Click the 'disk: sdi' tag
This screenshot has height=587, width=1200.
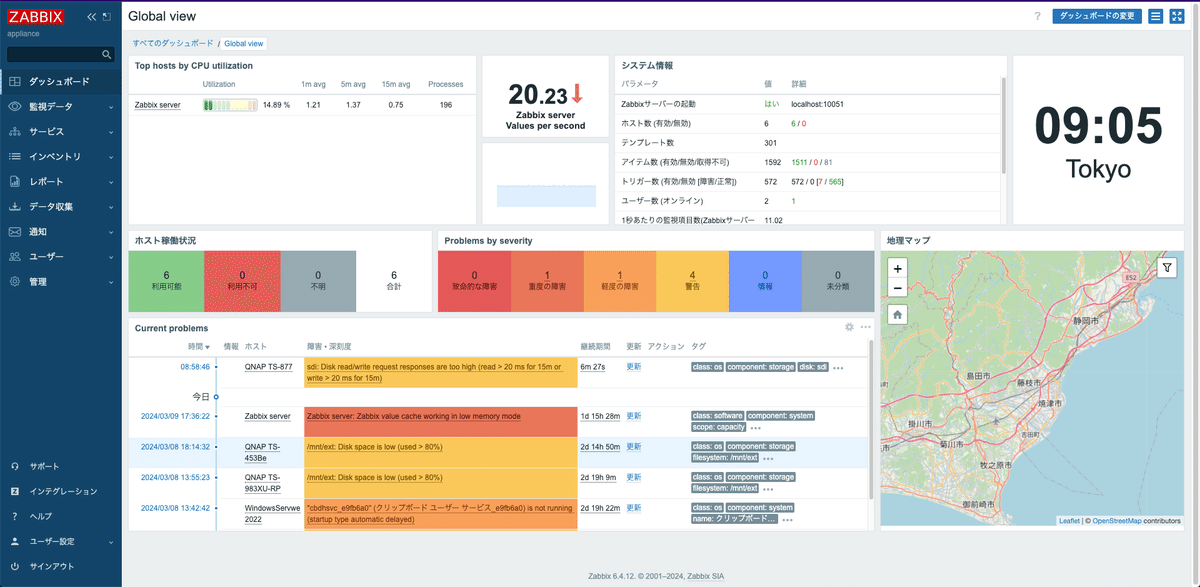tap(813, 367)
